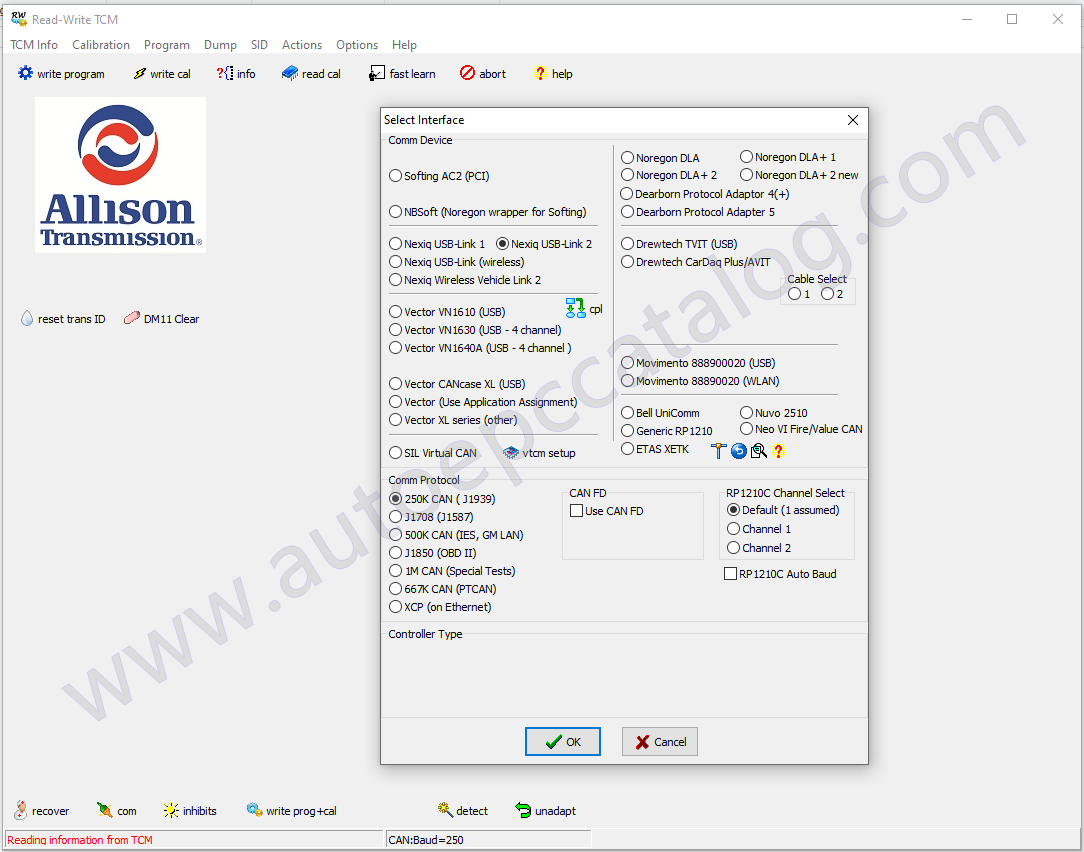Select Vector CANcase XL (USB)
Image resolution: width=1084 pixels, height=852 pixels.
[x=395, y=383]
